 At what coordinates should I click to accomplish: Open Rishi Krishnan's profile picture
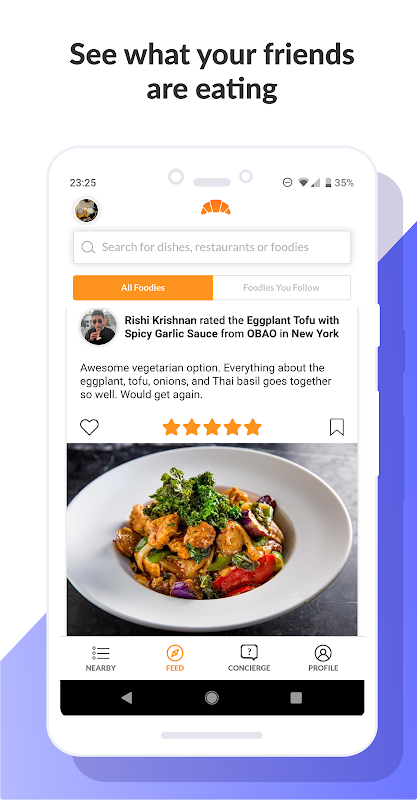[99, 327]
